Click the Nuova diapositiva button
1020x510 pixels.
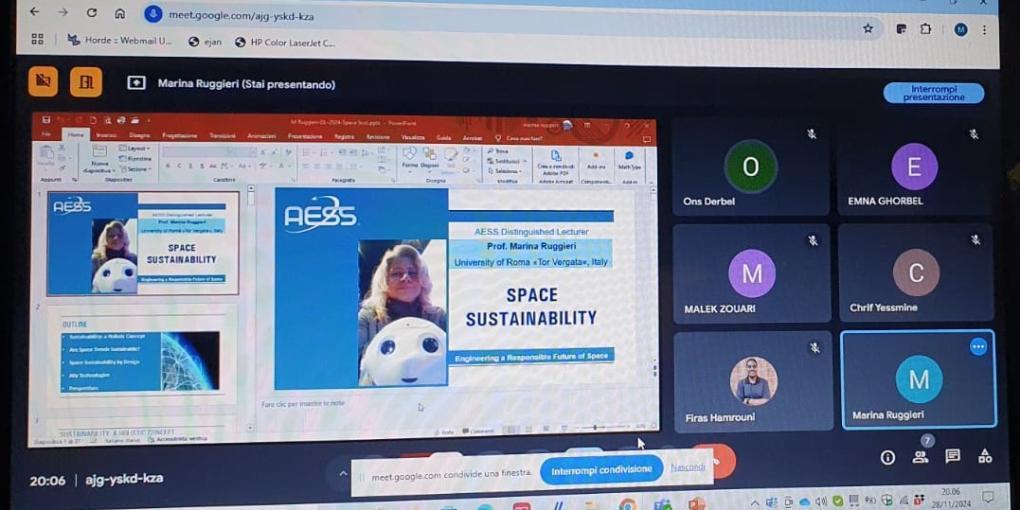100,159
